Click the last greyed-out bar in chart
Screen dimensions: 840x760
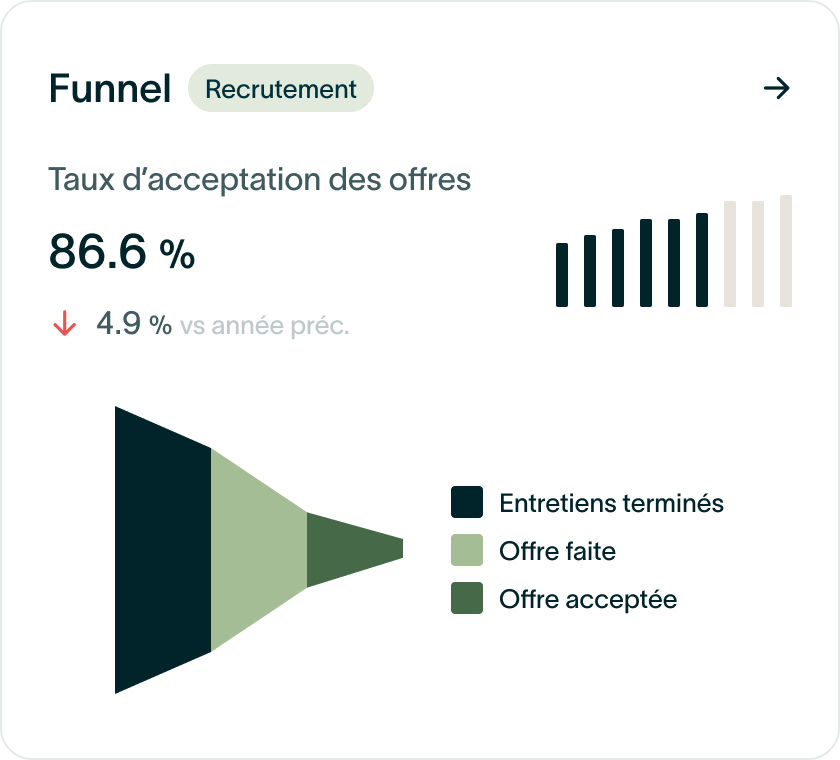tap(786, 251)
